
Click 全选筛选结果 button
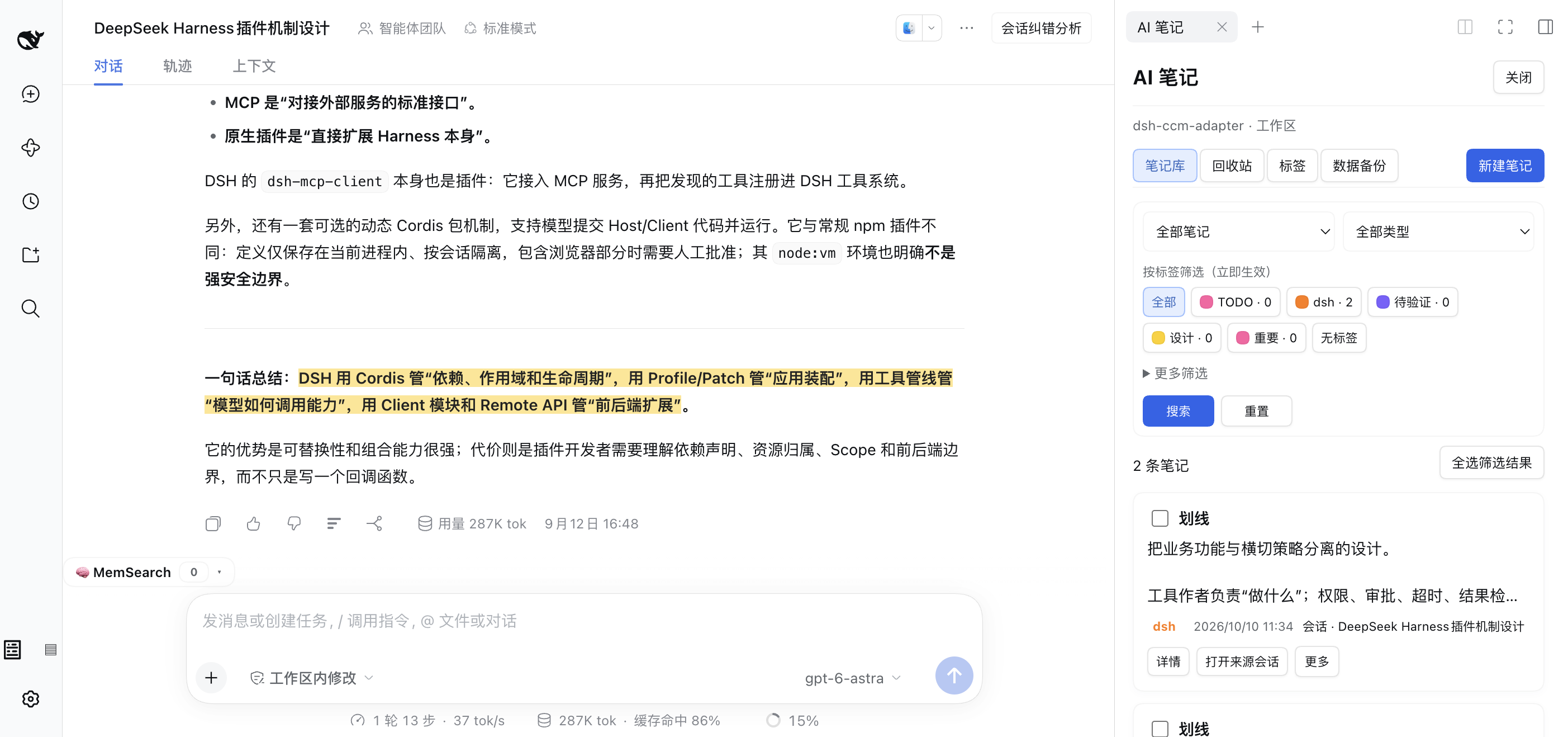tap(1491, 463)
